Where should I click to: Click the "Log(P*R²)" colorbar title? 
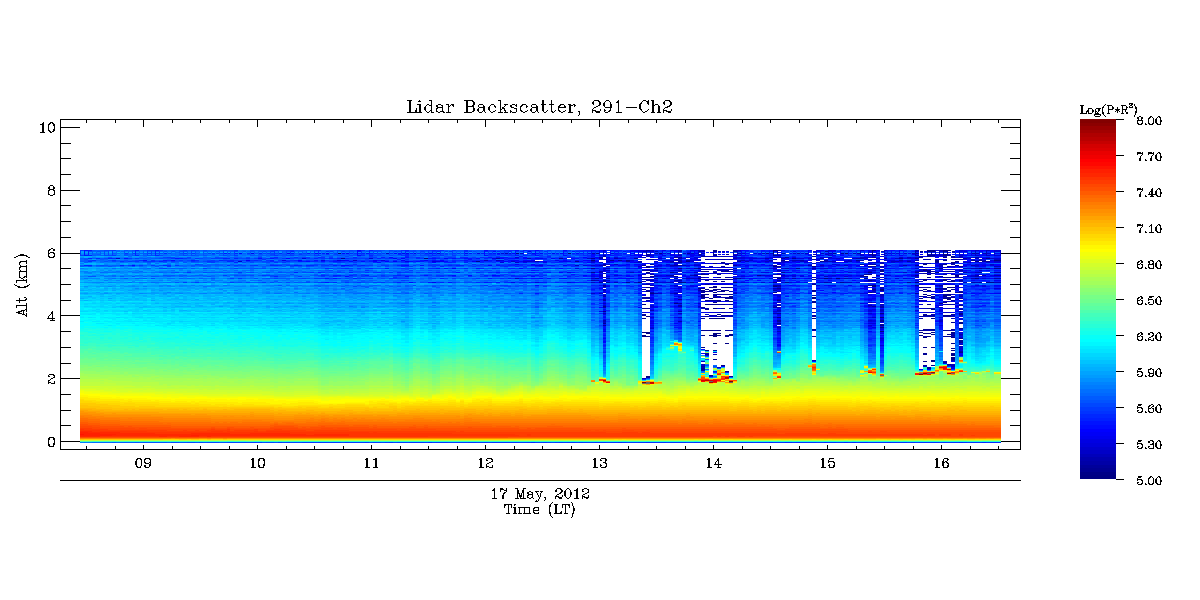(1108, 109)
